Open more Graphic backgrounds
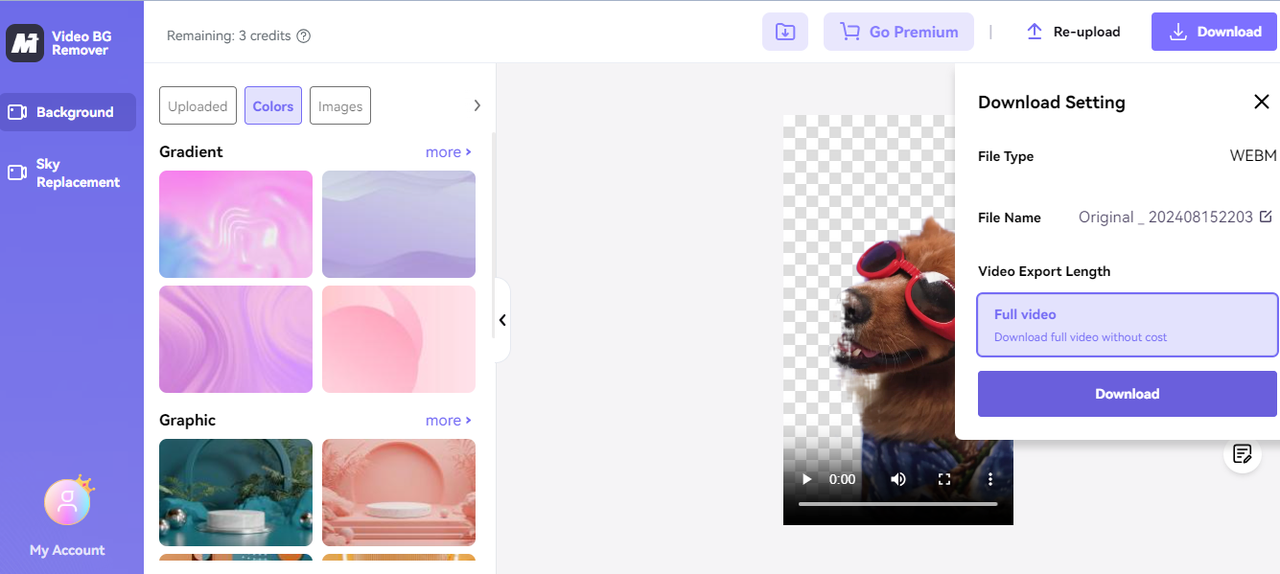The height and width of the screenshot is (574, 1280). tap(448, 420)
